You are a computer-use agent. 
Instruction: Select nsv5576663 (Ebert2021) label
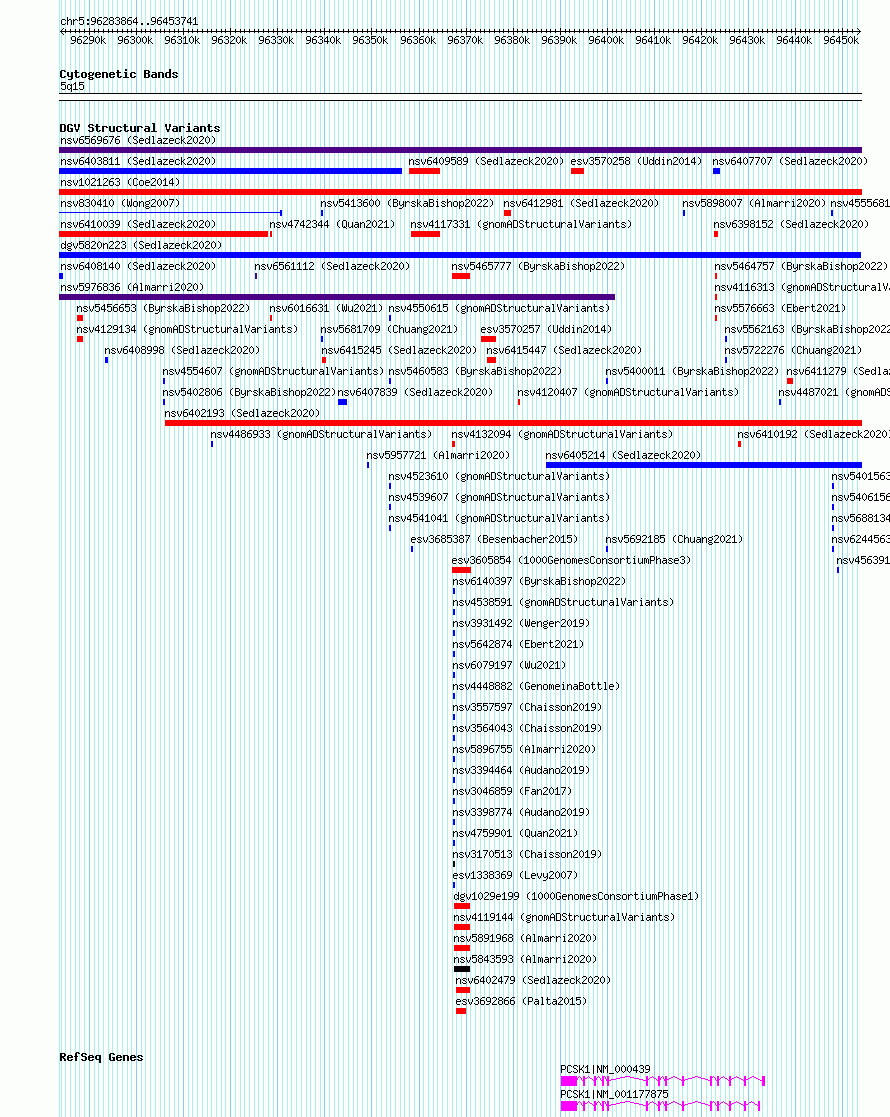point(780,308)
